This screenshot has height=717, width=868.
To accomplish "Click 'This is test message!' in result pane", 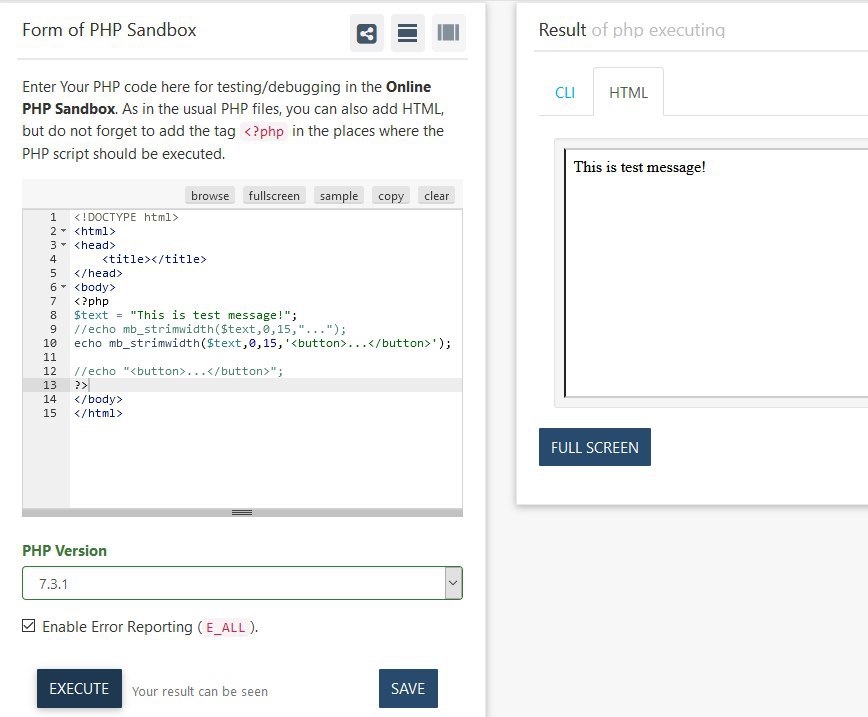I will point(639,167).
